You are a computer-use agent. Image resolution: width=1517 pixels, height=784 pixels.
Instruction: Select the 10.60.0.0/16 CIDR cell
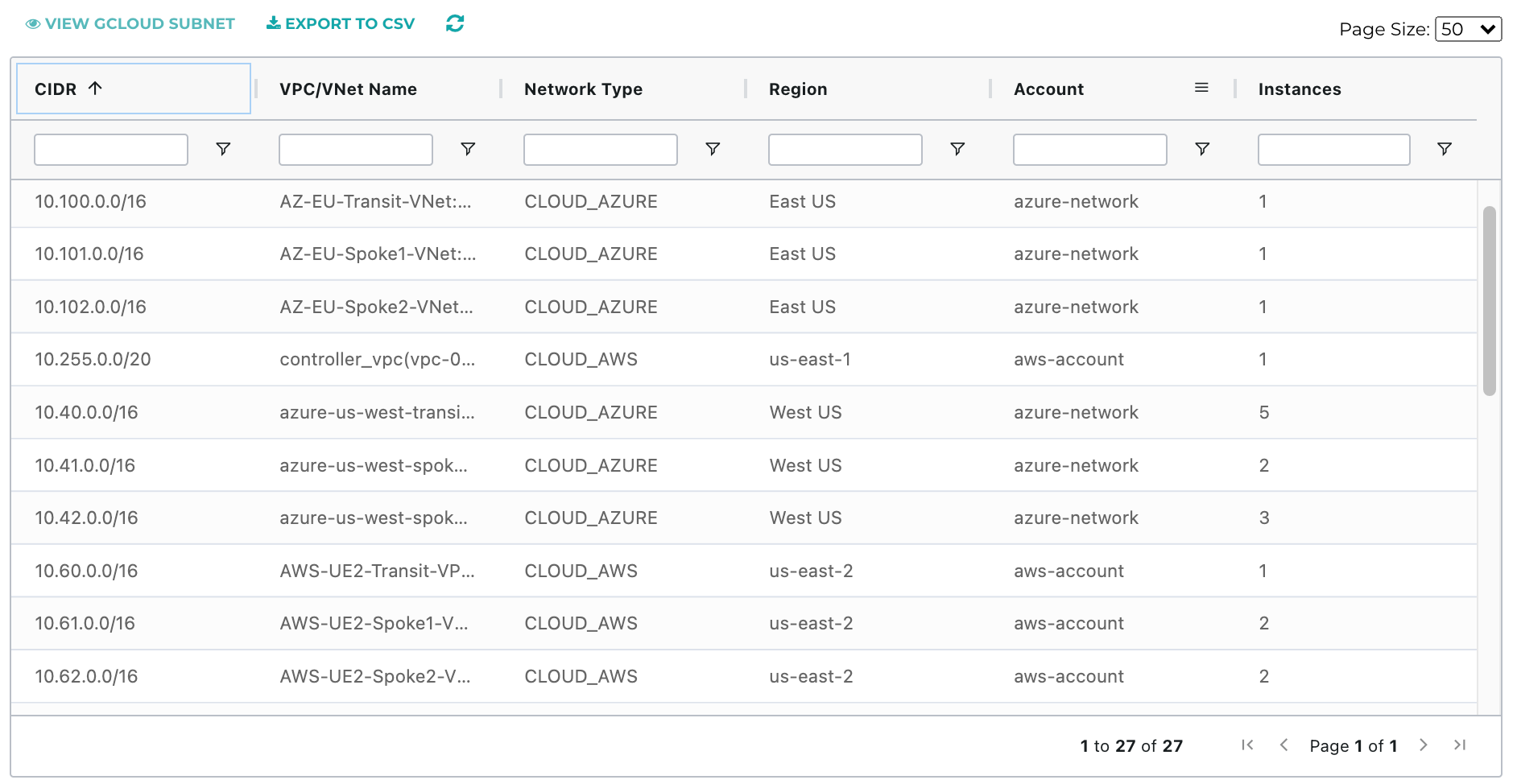coord(86,571)
